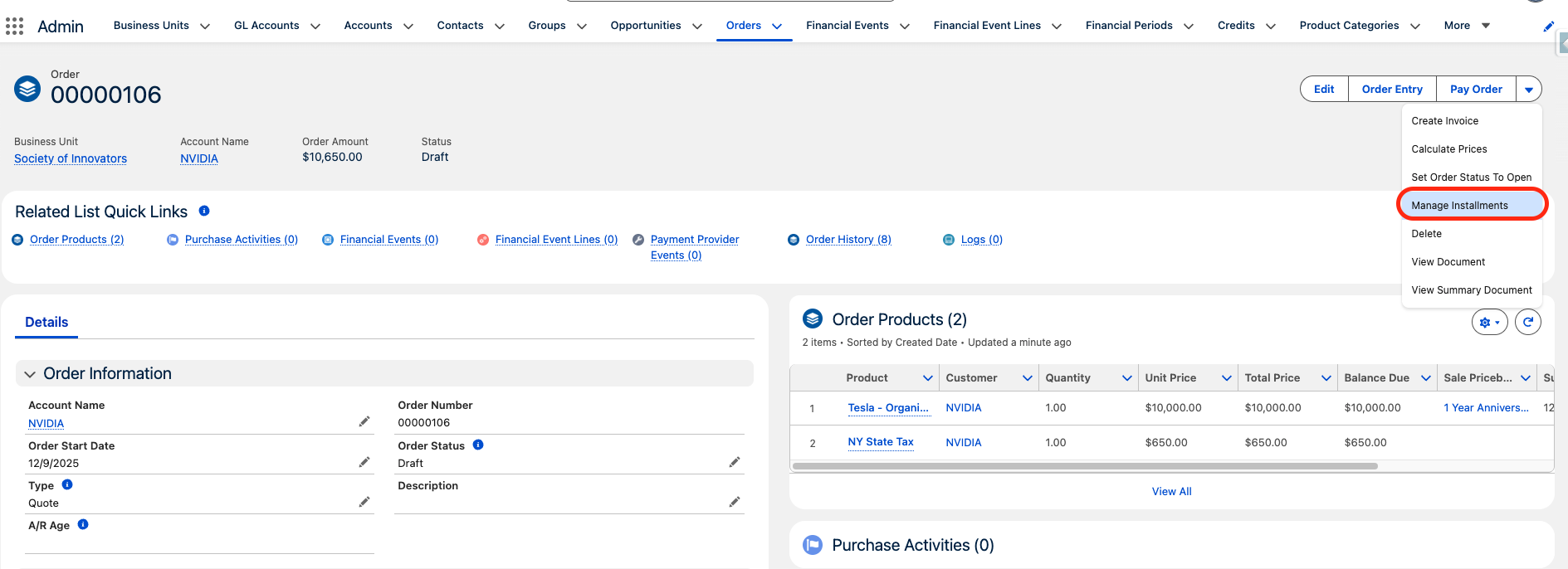Click View All under Order Products
The width and height of the screenshot is (1568, 569).
click(1171, 492)
